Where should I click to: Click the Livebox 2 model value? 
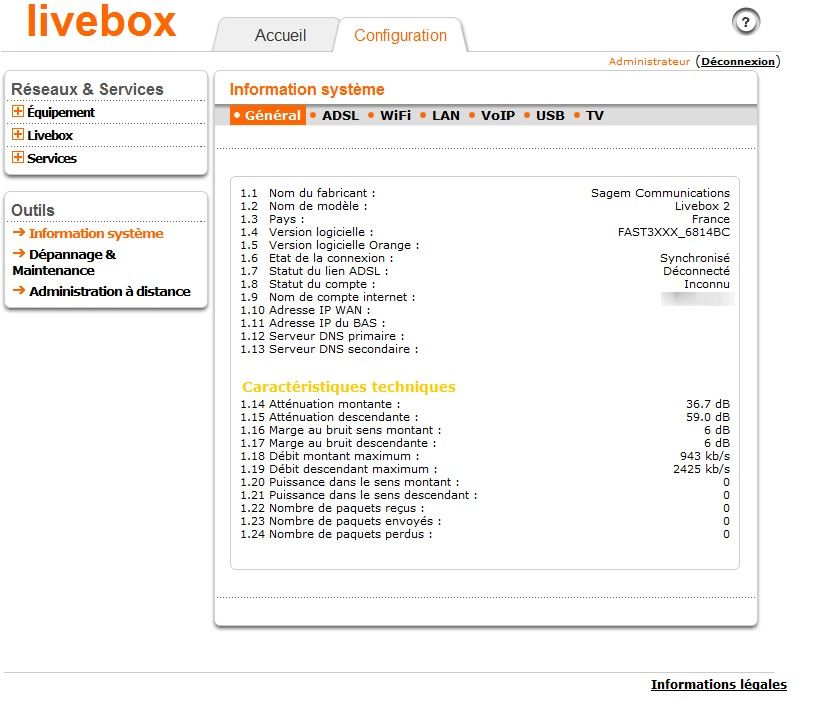point(702,206)
